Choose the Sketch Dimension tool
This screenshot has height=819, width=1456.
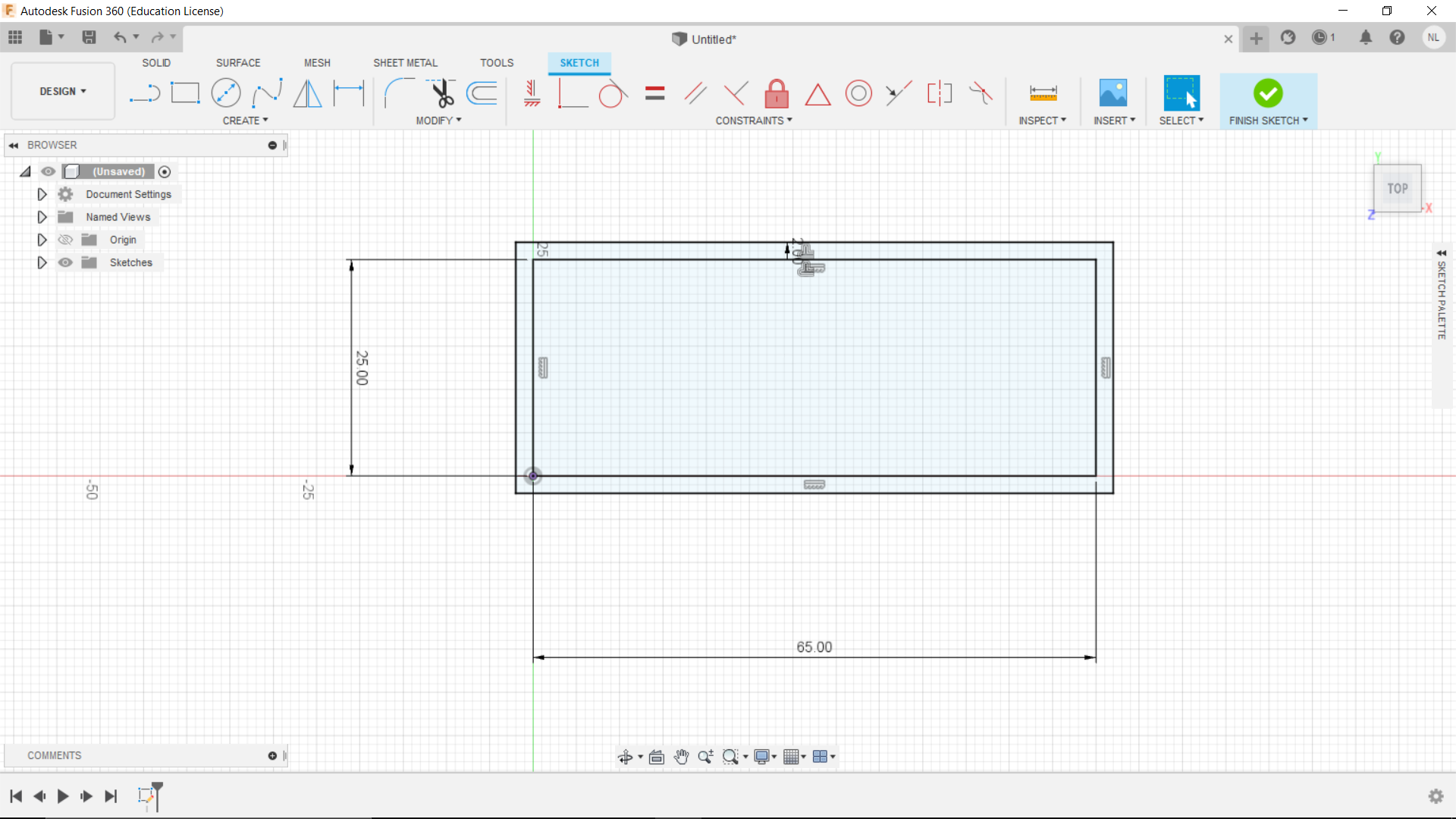349,93
